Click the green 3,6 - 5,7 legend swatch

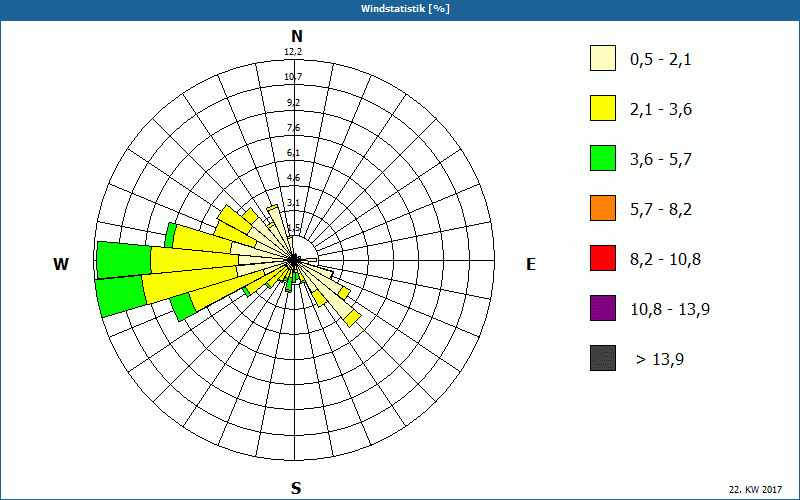603,158
